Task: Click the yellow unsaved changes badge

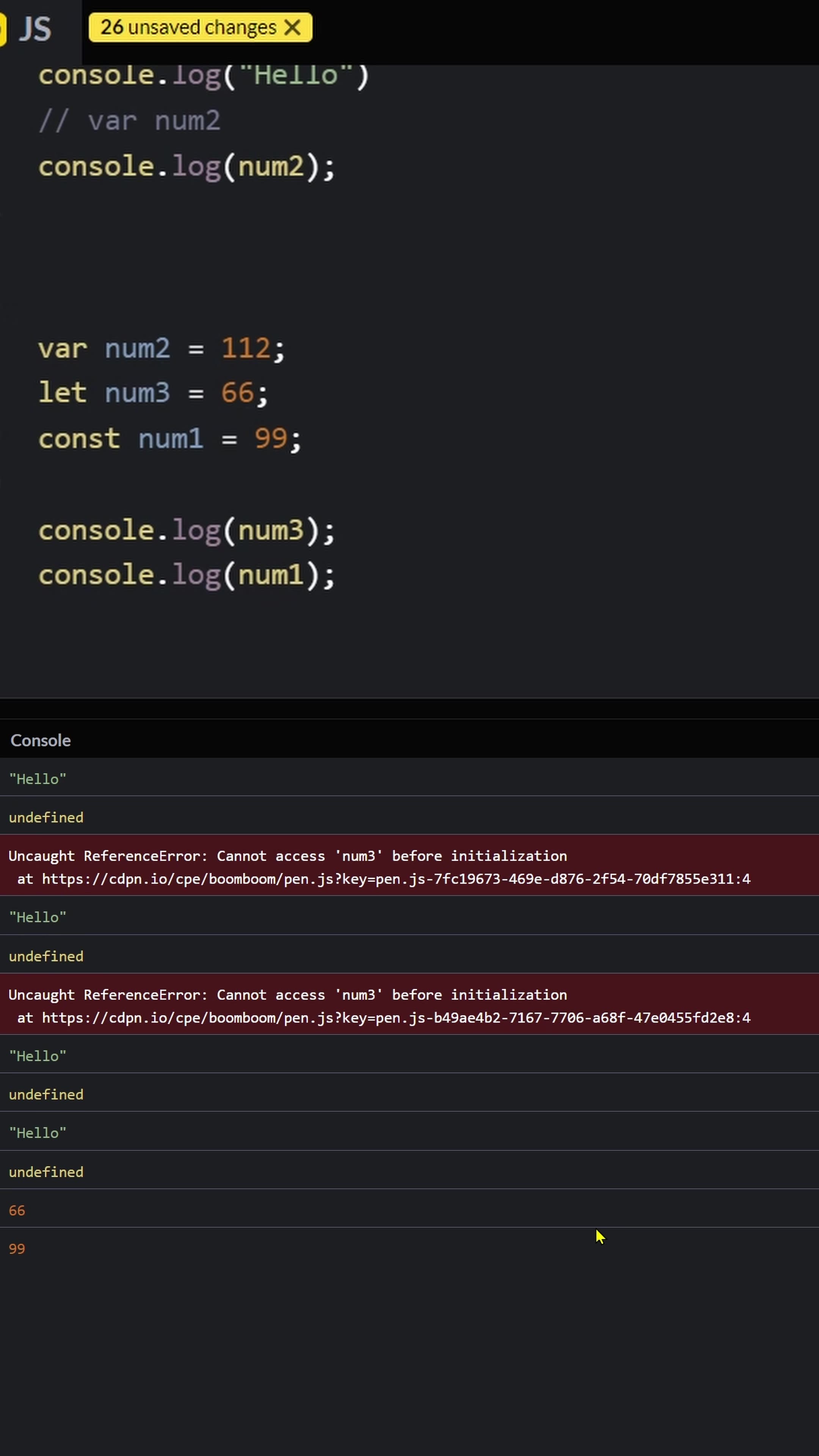Action: 187,27
